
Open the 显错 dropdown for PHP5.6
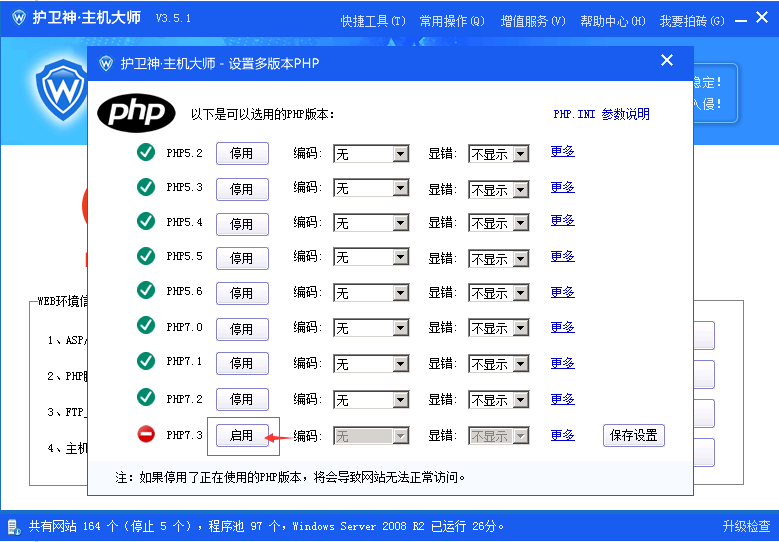click(520, 294)
